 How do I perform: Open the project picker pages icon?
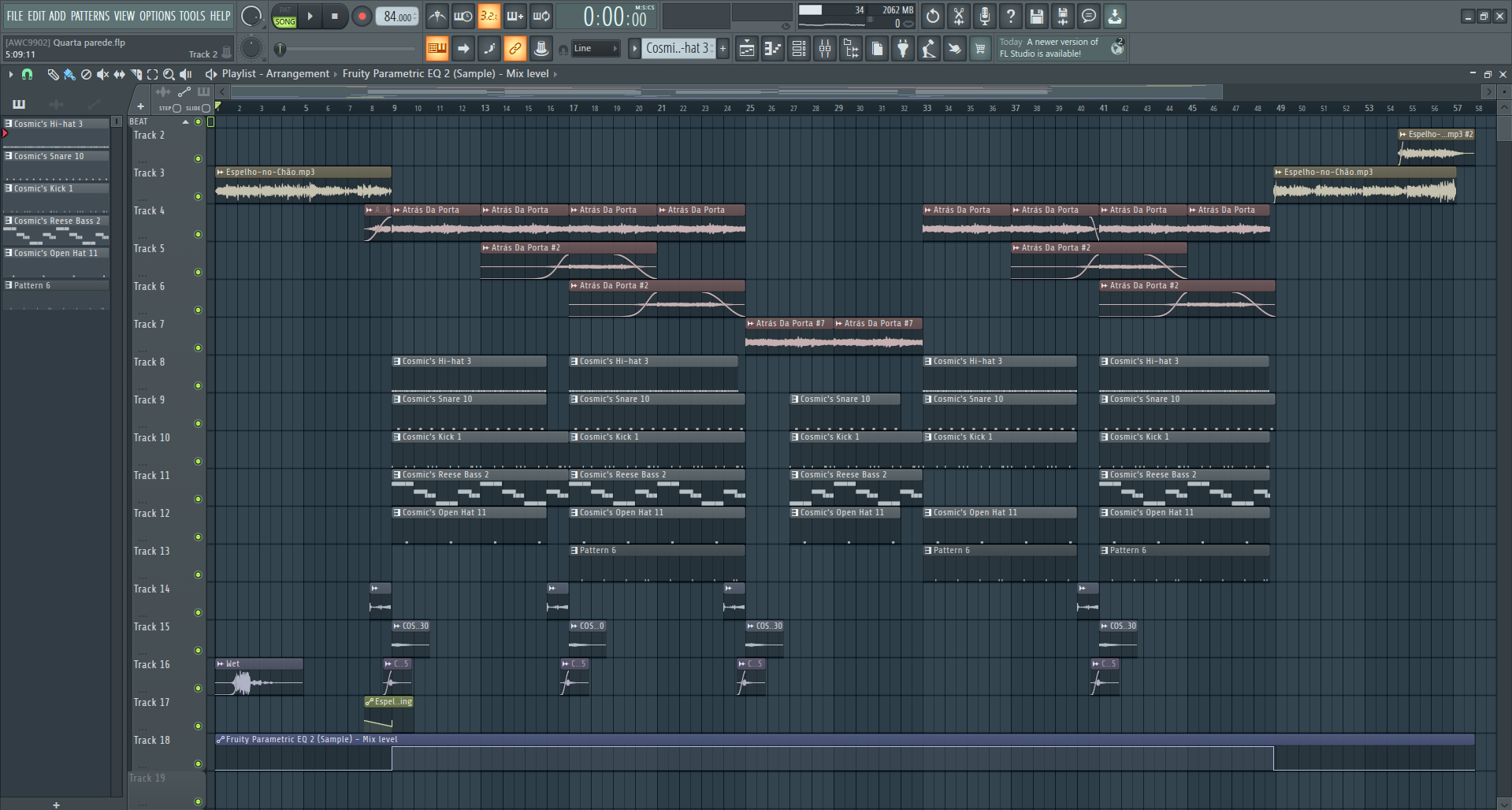coord(877,49)
